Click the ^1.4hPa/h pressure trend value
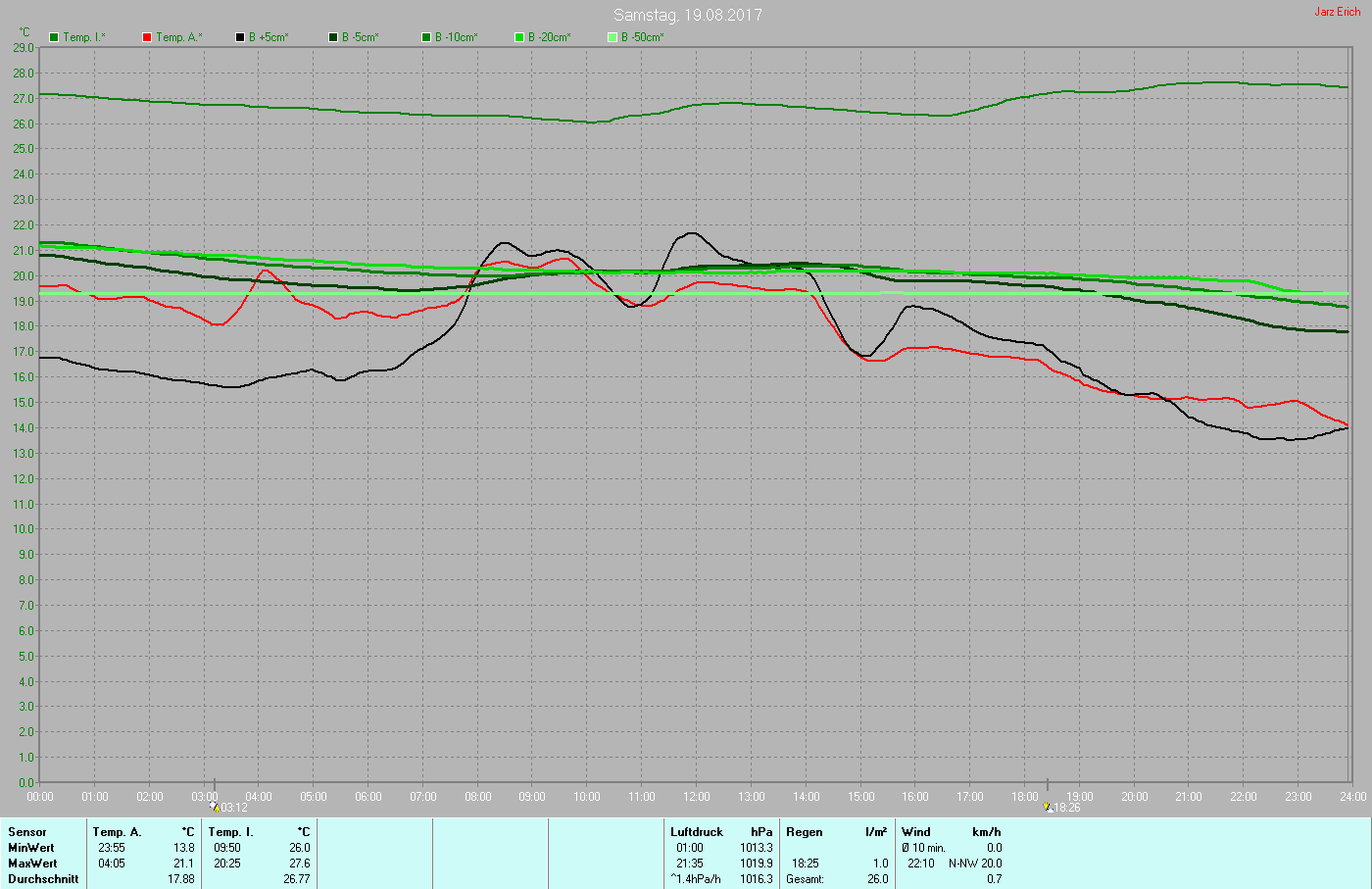Image resolution: width=1372 pixels, height=889 pixels. coord(696,879)
